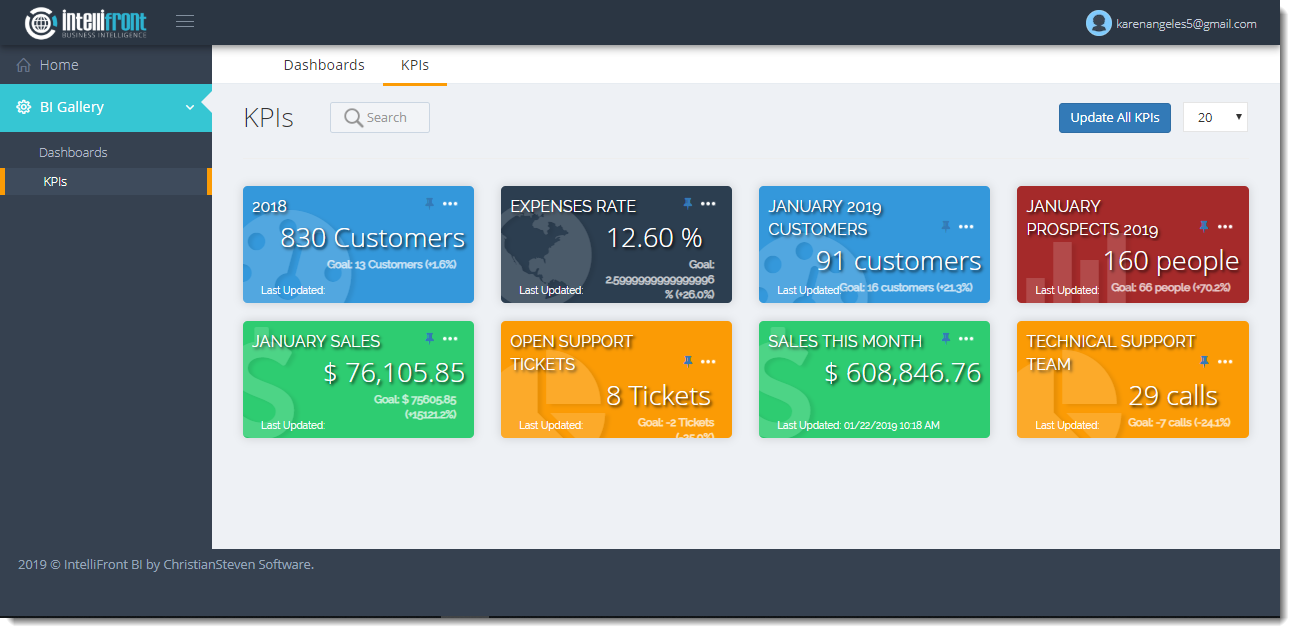Click the 8 Tickets value

coord(659,396)
